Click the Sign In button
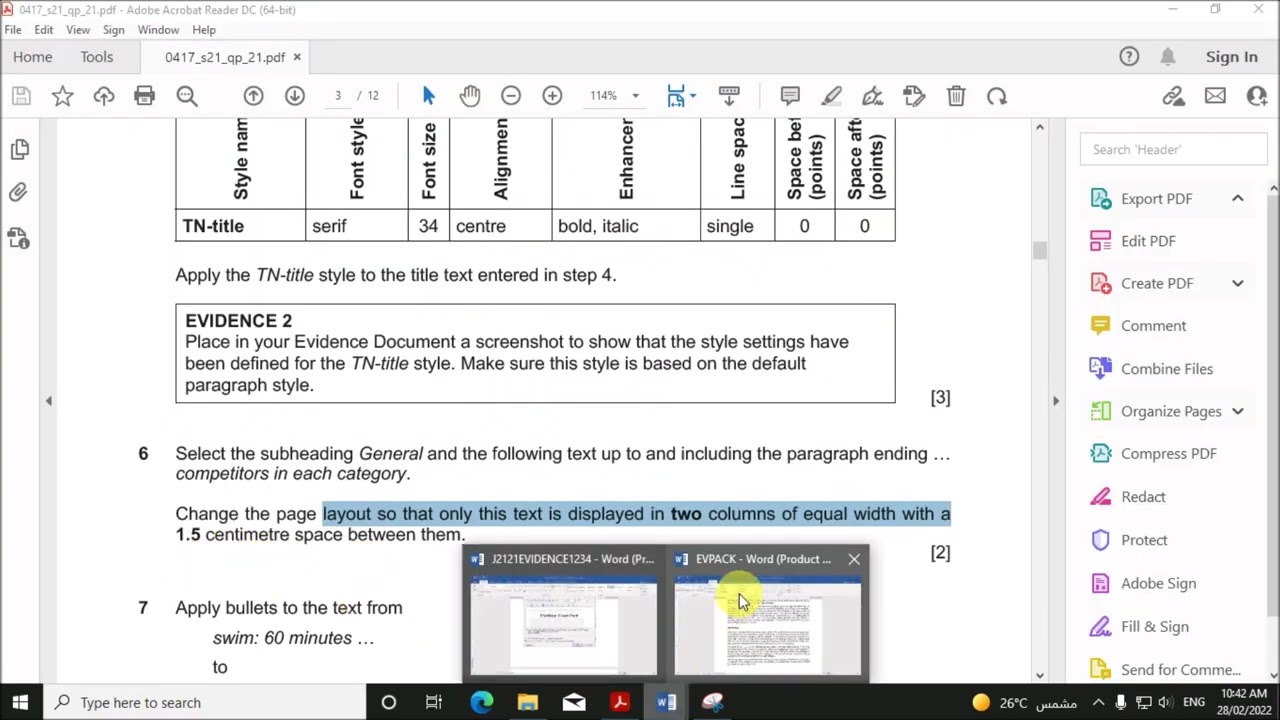 point(1231,57)
